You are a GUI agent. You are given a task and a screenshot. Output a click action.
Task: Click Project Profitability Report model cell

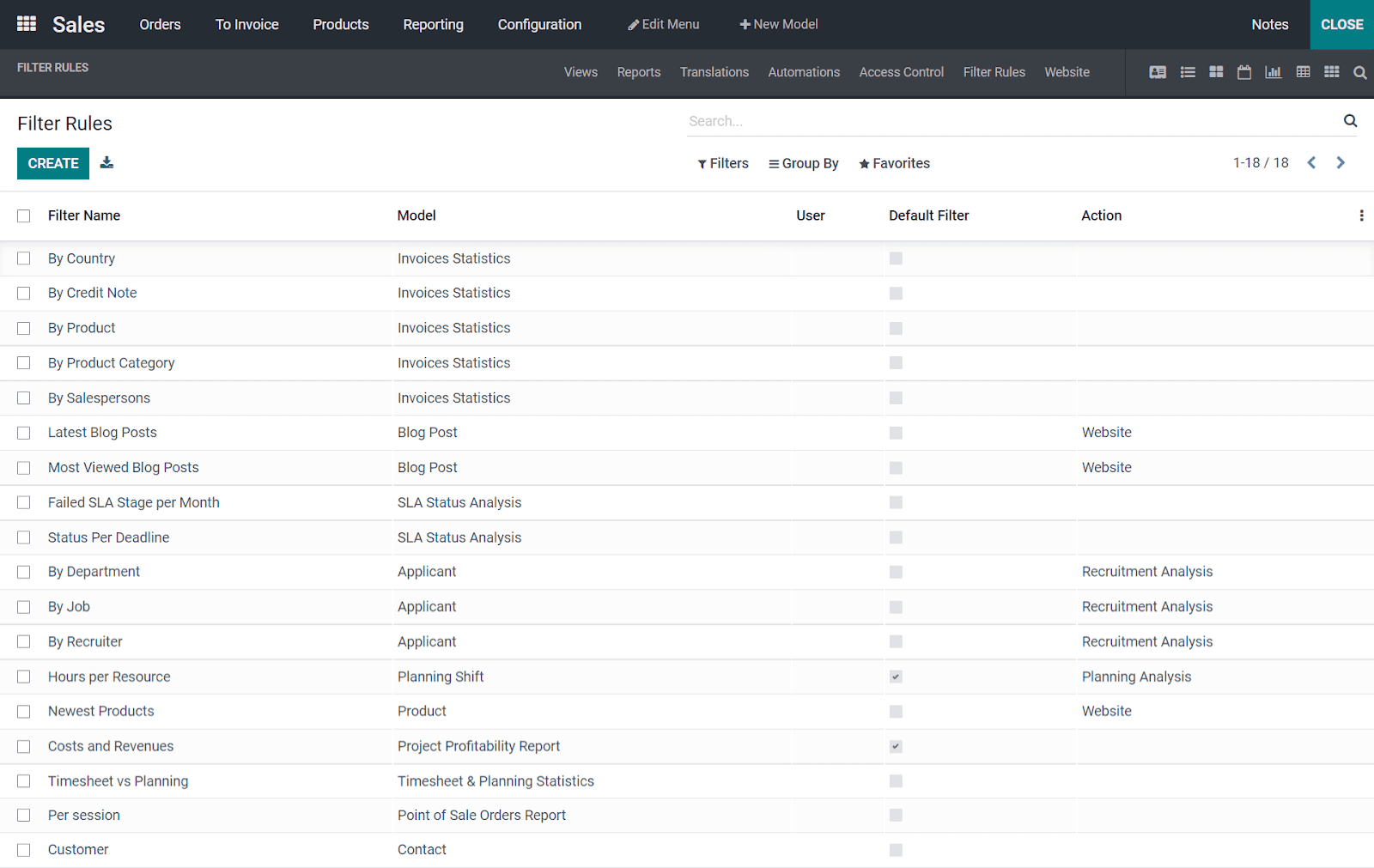479,746
